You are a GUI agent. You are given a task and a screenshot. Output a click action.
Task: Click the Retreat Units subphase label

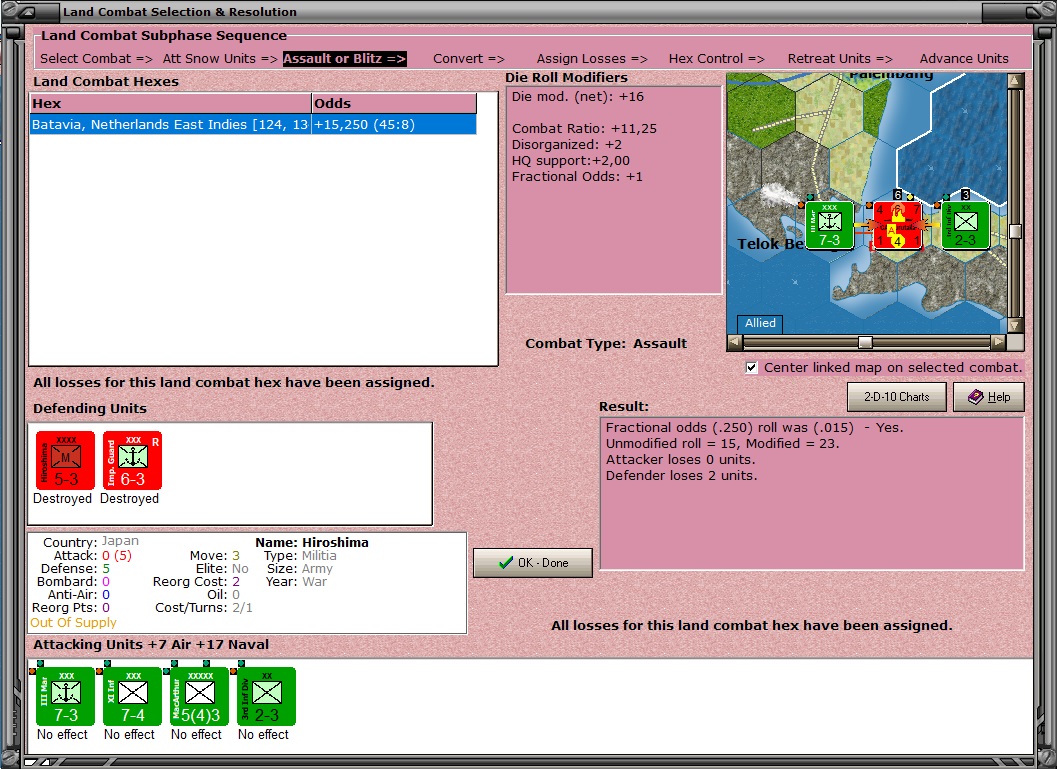(x=840, y=59)
